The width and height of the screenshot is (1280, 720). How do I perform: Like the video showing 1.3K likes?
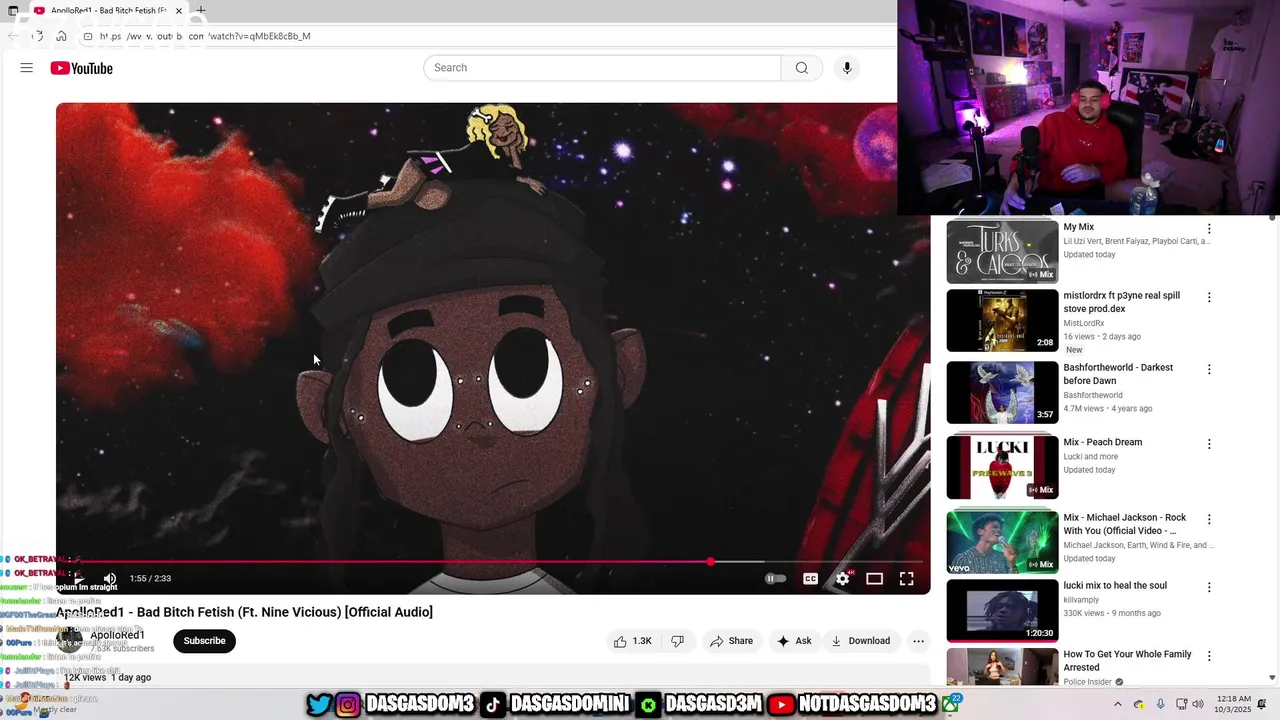(632, 641)
